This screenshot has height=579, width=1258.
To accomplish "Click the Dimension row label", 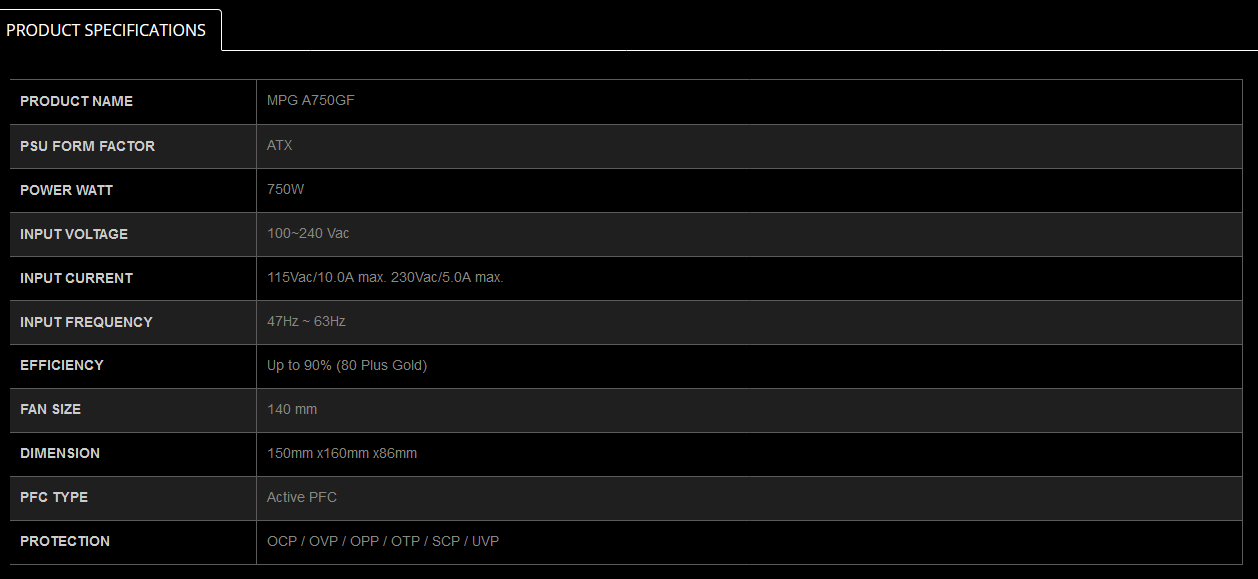I will tap(60, 453).
